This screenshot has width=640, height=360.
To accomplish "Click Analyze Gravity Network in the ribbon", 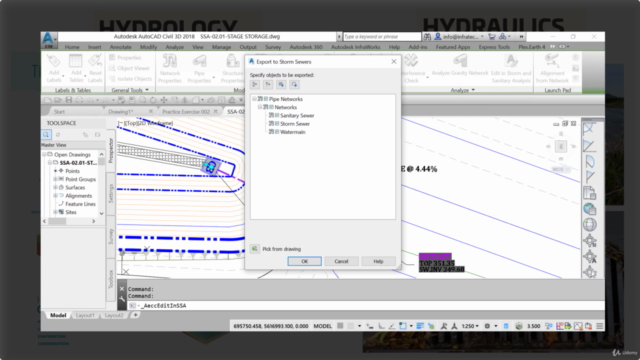I will coord(460,65).
